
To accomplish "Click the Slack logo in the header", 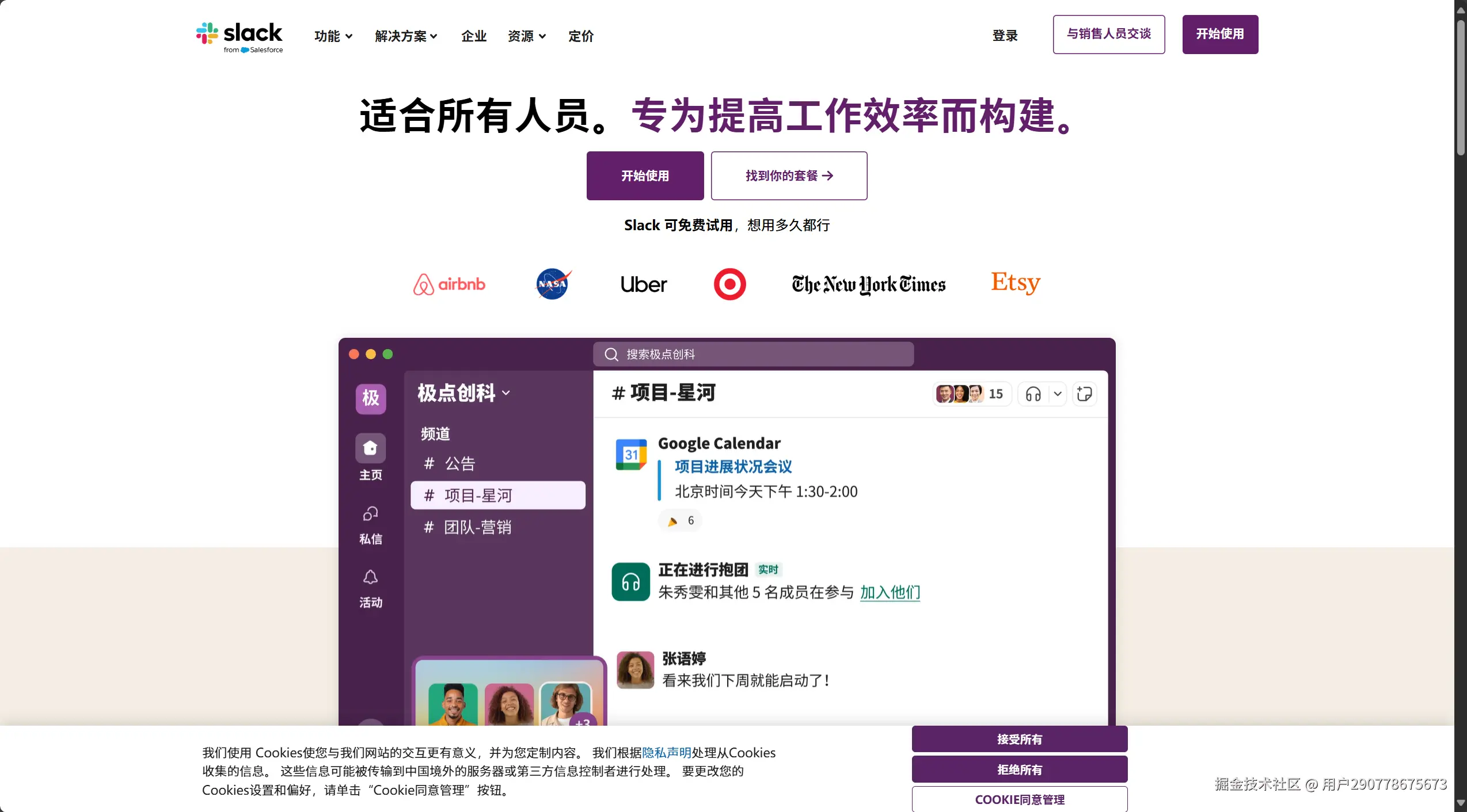I will 239,37.
